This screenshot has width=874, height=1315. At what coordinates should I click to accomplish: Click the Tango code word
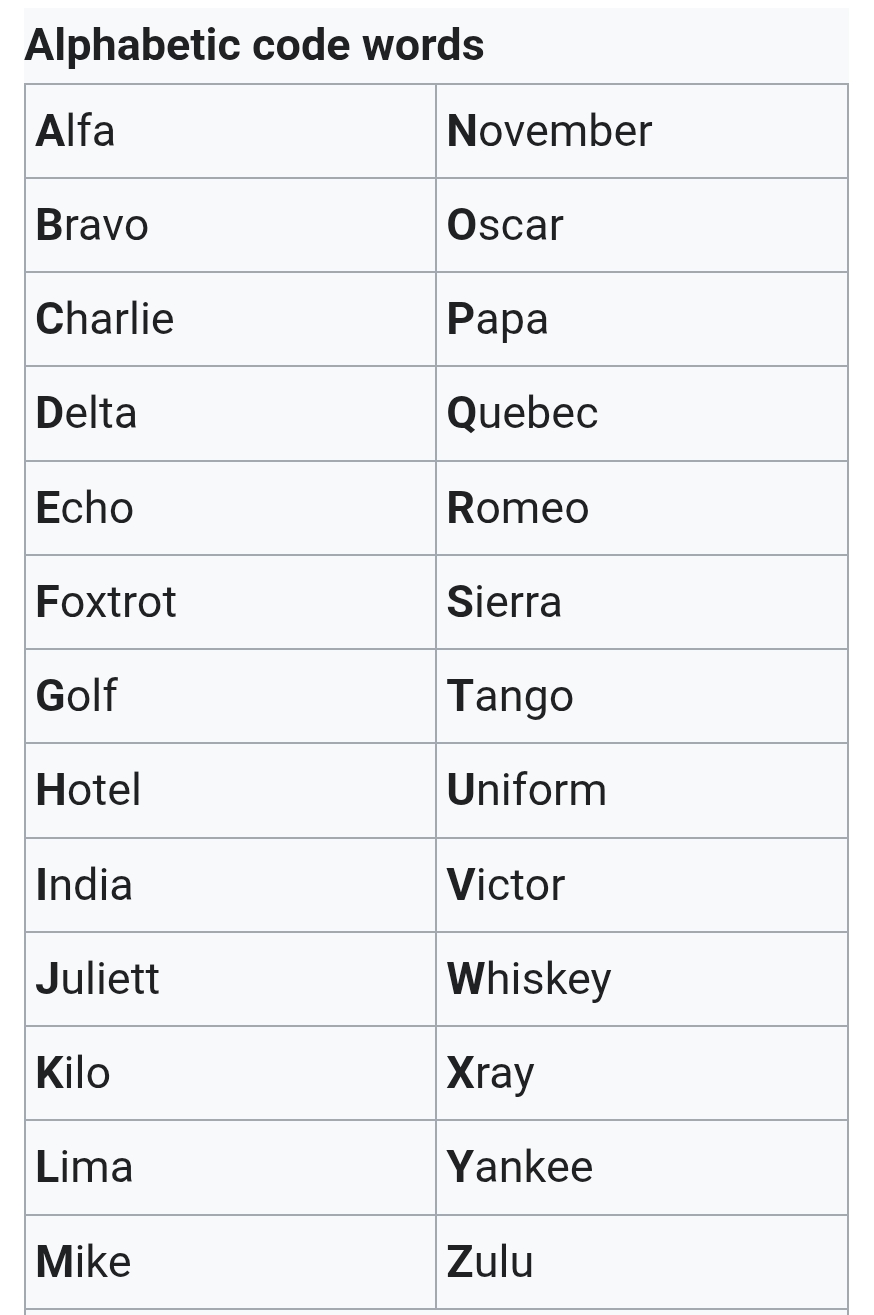point(510,696)
